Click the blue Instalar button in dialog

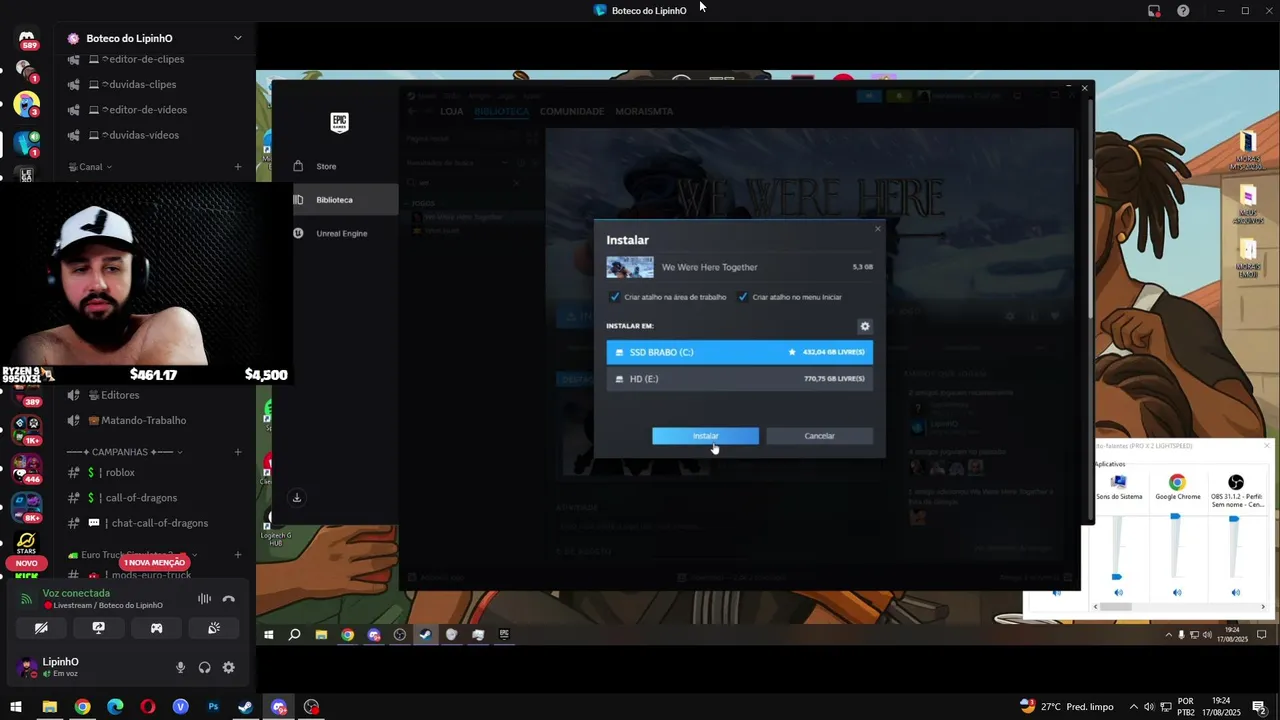coord(705,436)
